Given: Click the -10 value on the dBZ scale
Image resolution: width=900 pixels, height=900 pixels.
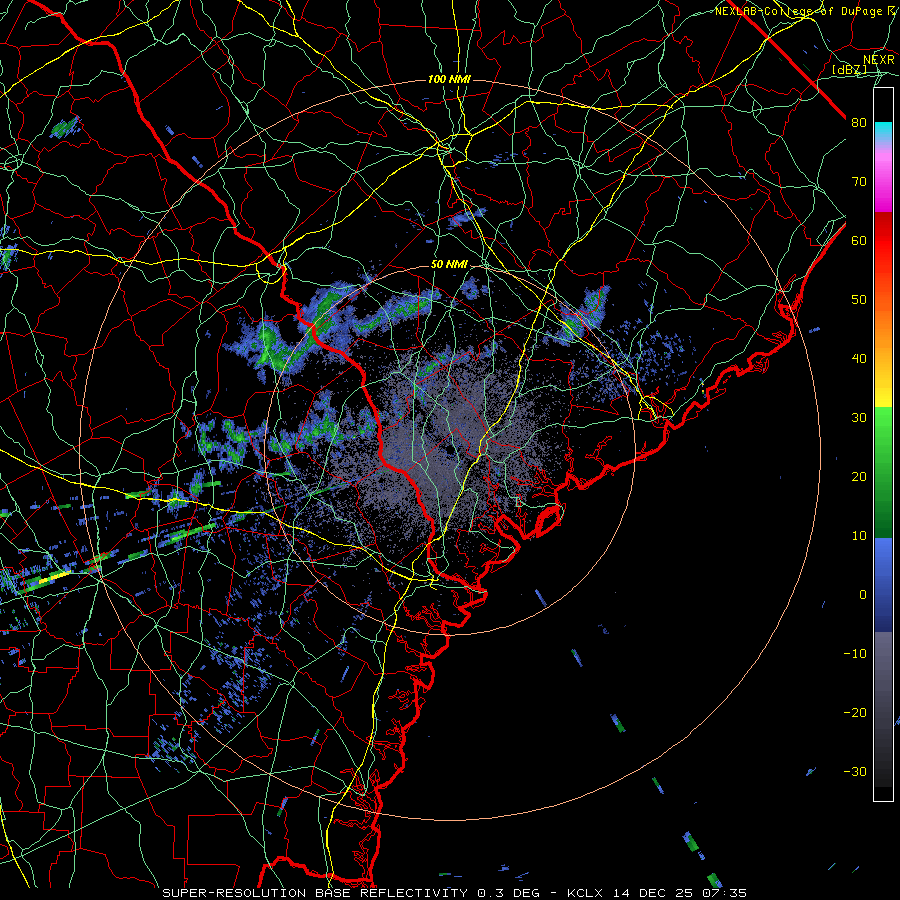Looking at the screenshot, I should (x=855, y=654).
